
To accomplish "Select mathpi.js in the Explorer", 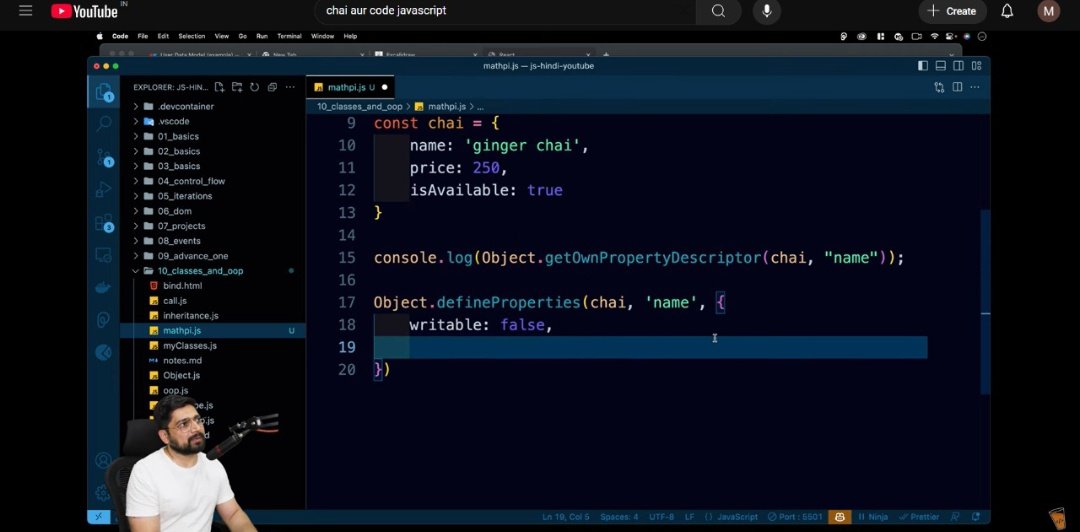I will coord(212,331).
